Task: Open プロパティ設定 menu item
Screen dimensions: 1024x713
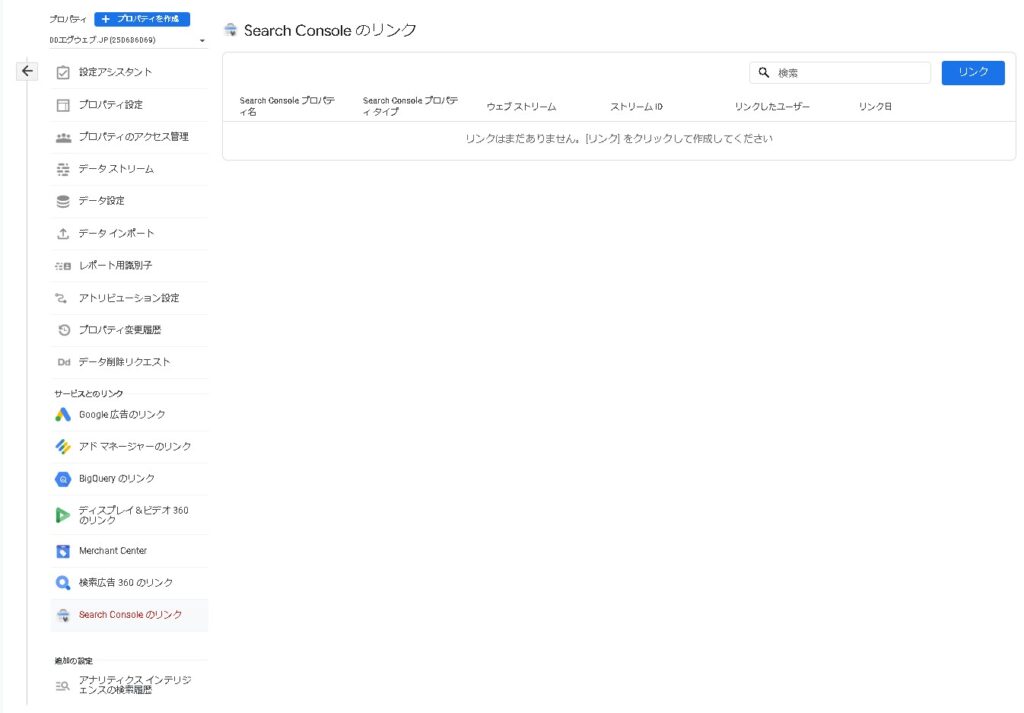Action: point(110,105)
